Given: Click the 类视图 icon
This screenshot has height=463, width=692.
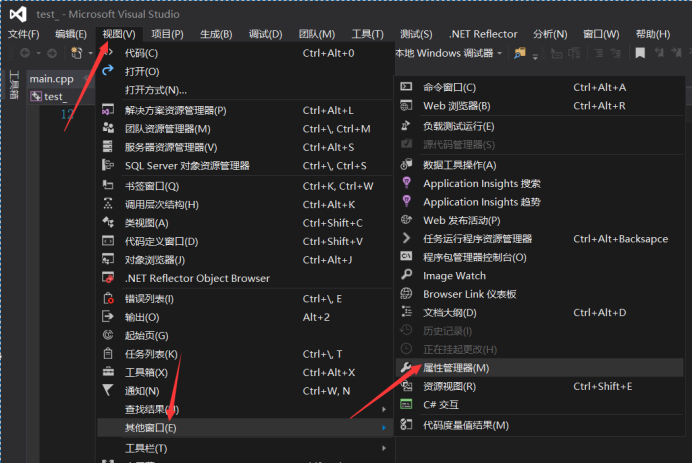Looking at the screenshot, I should (108, 222).
